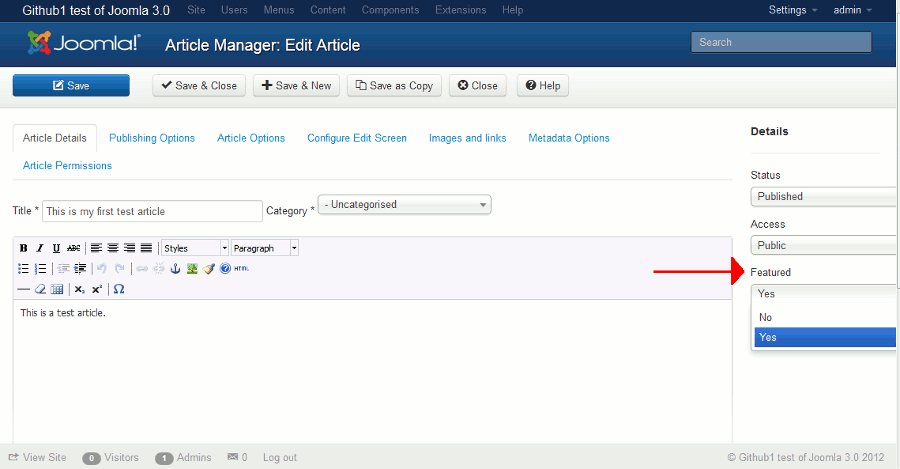Toggle bold formatting in the editor
Screen dimensions: 900x469
[24, 248]
